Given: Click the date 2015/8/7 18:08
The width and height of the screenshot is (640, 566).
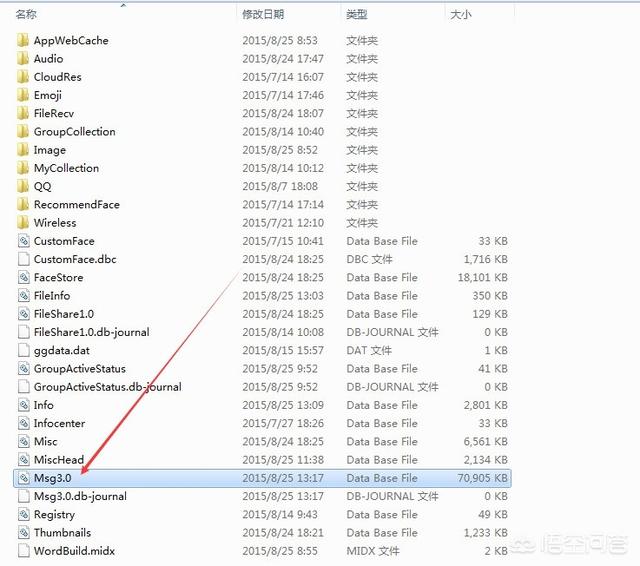Looking at the screenshot, I should (280, 186).
